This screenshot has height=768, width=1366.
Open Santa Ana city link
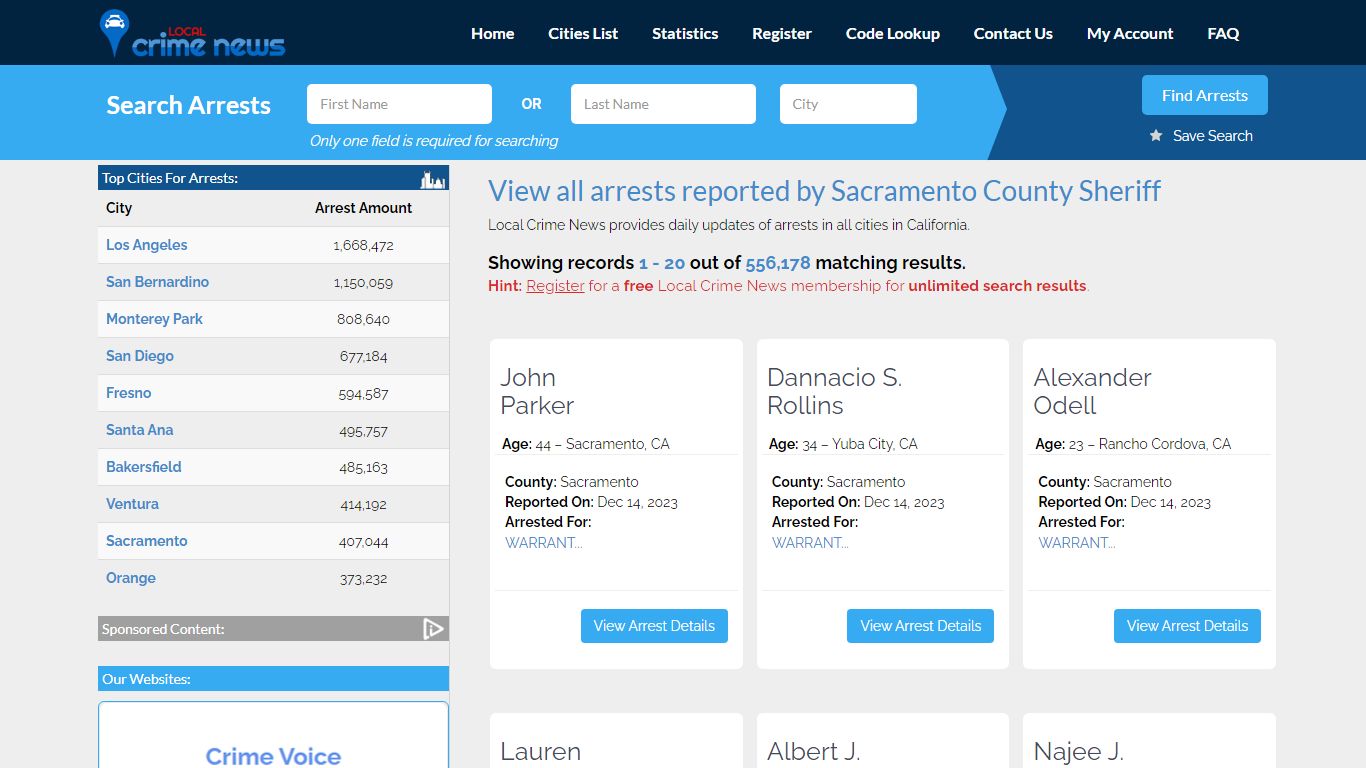coord(139,430)
